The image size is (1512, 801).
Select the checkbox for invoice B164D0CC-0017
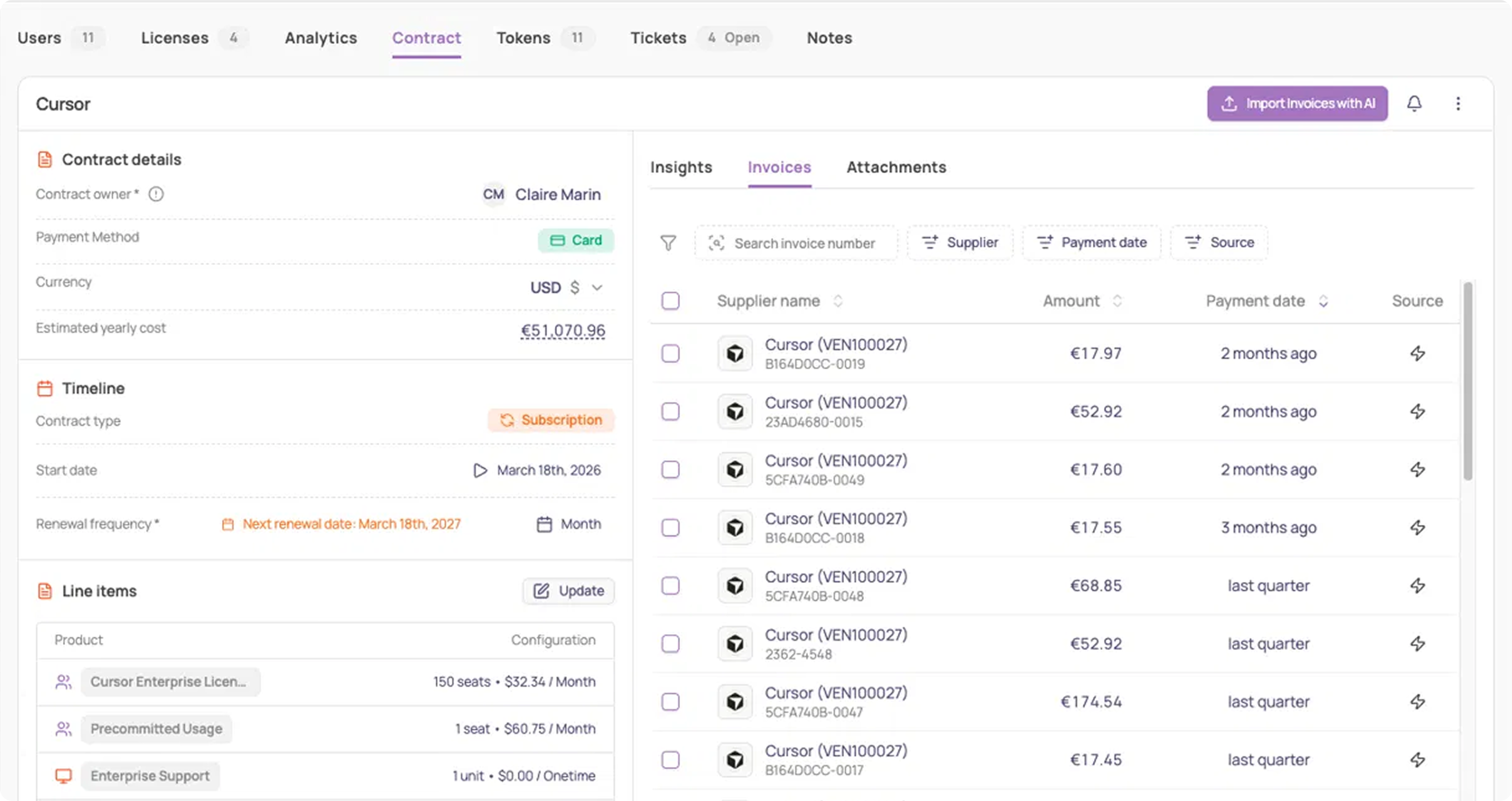[670, 760]
